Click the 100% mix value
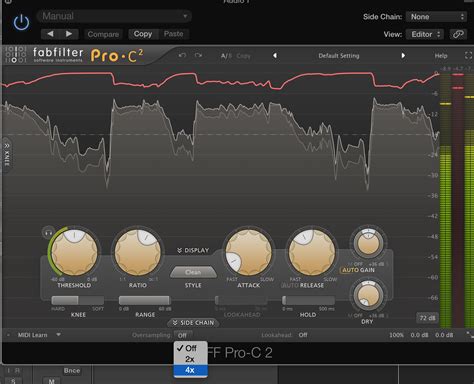 coord(396,335)
